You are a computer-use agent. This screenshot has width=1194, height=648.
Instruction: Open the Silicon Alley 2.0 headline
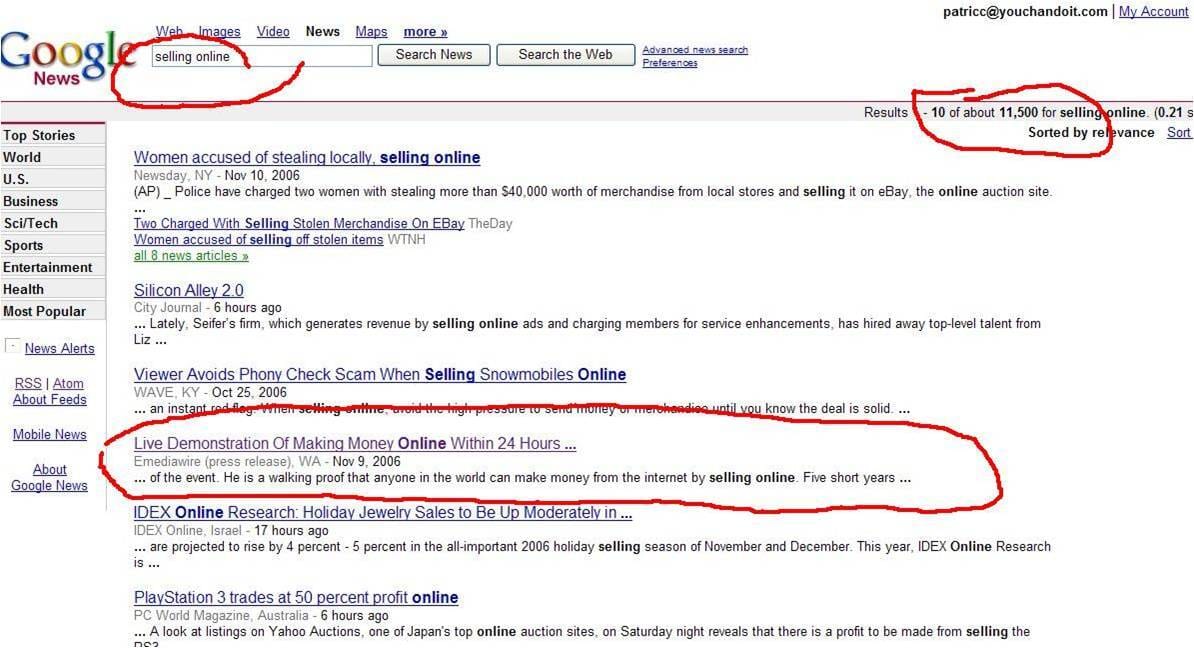[x=189, y=290]
